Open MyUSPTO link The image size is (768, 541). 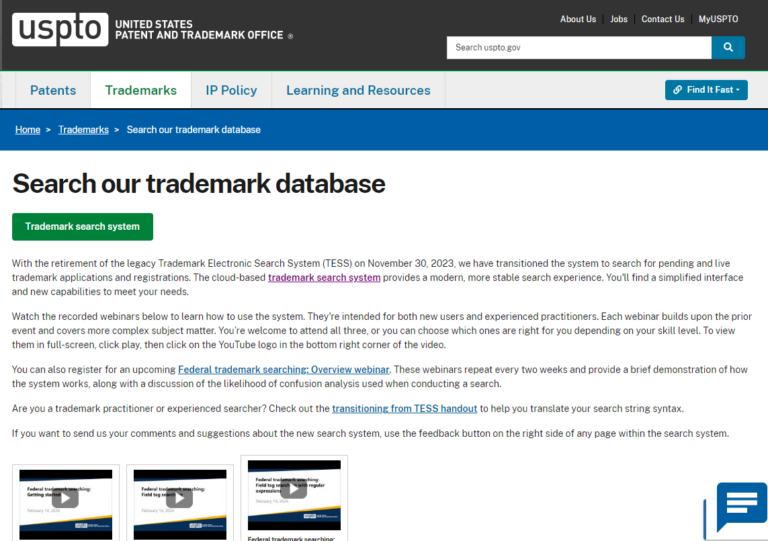click(718, 19)
